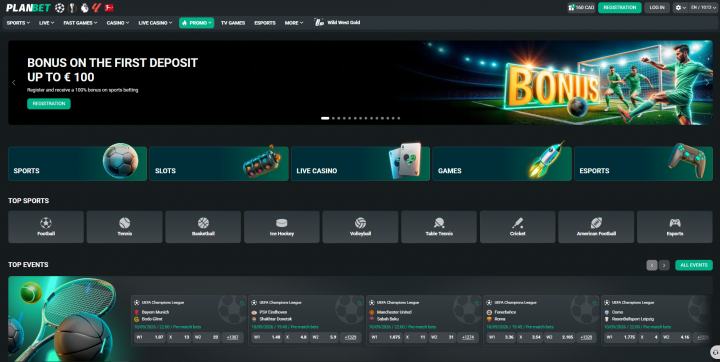Click the green REGISTRATION button in header
This screenshot has height=362, width=720.
click(619, 8)
